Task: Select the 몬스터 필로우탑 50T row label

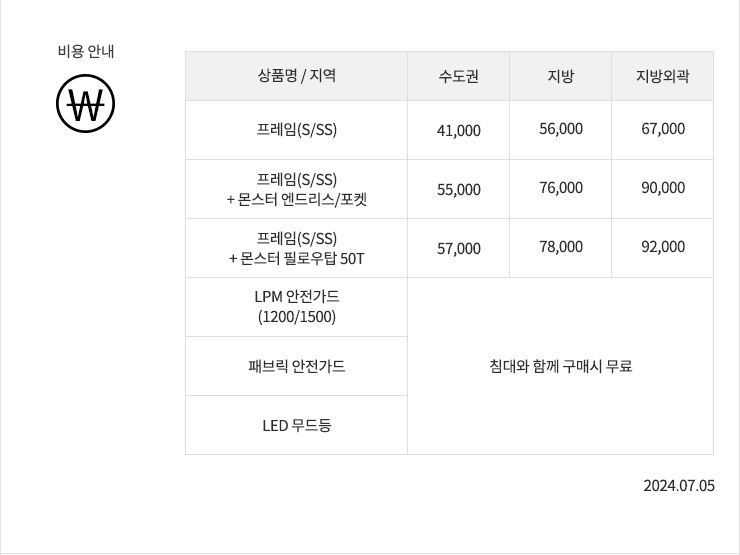Action: click(296, 248)
